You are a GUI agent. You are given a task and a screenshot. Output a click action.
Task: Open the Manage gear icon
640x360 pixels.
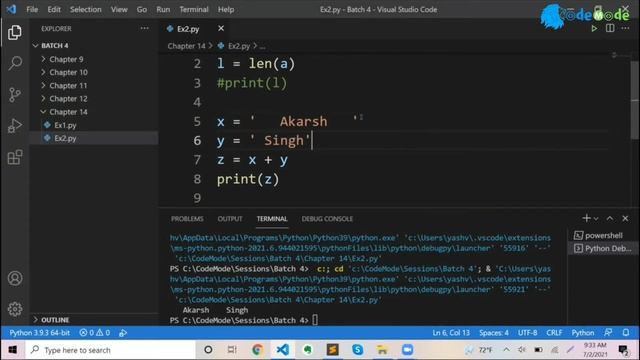pyautogui.click(x=15, y=309)
